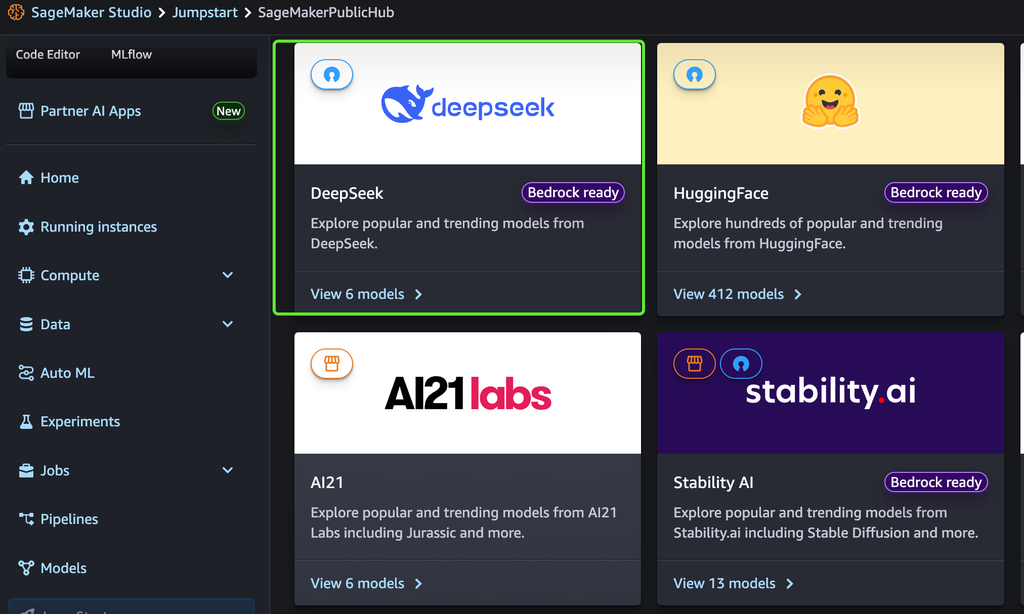Click the DeepSeek logo banner
This screenshot has width=1024, height=614.
[x=468, y=104]
